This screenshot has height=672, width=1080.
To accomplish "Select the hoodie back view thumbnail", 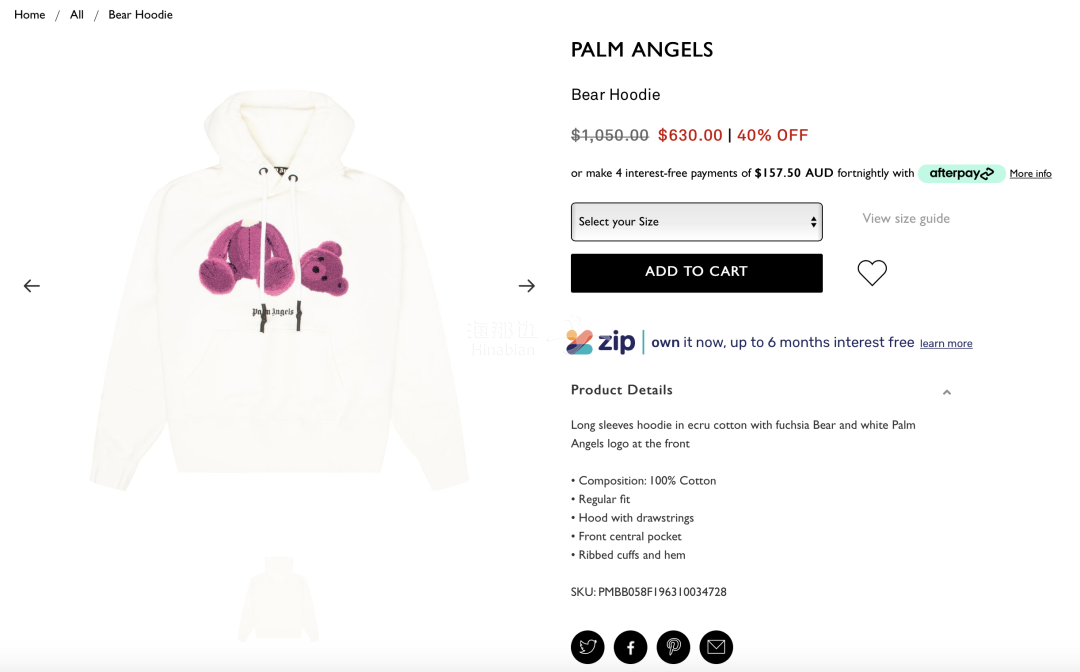I will point(278,599).
